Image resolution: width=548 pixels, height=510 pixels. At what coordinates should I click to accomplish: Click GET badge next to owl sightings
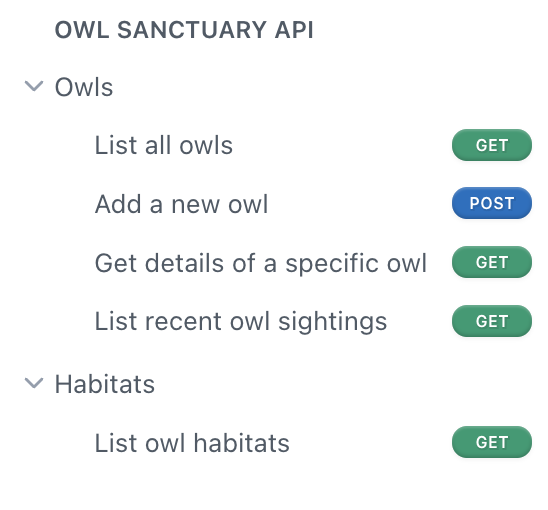[x=492, y=321]
